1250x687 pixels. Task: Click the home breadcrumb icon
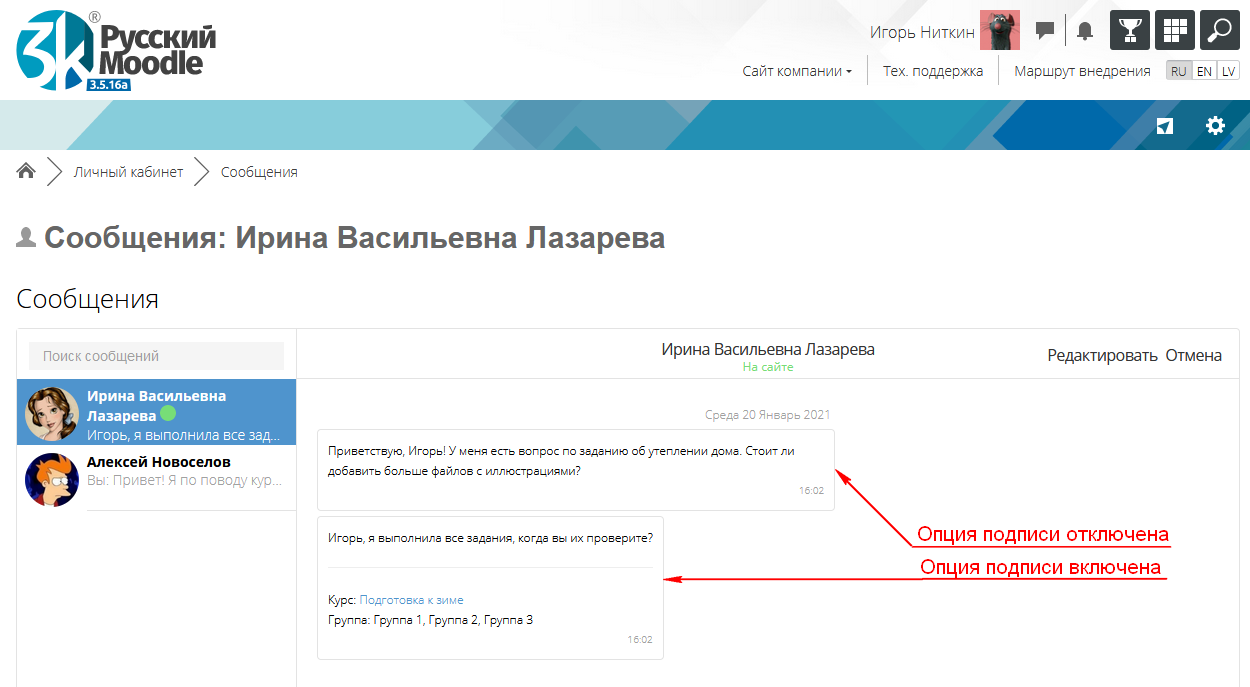point(26,171)
